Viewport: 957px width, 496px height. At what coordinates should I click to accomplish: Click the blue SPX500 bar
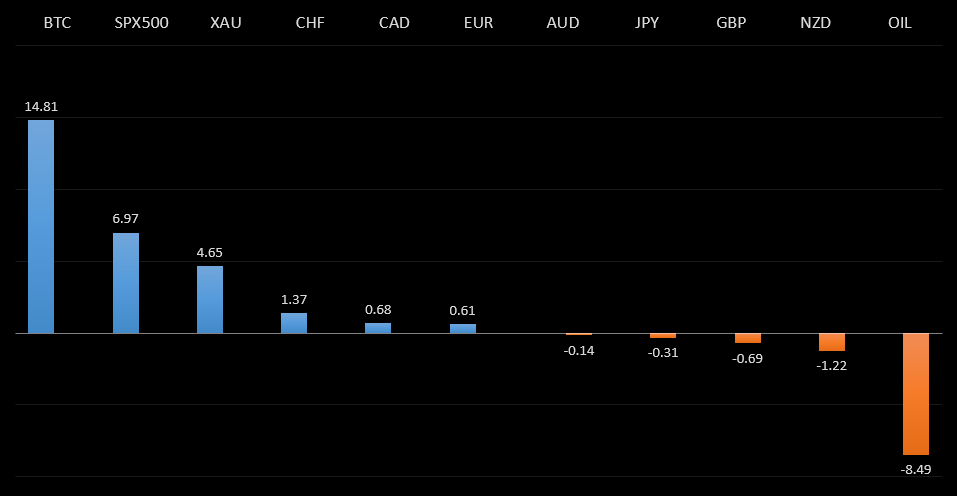tap(126, 283)
